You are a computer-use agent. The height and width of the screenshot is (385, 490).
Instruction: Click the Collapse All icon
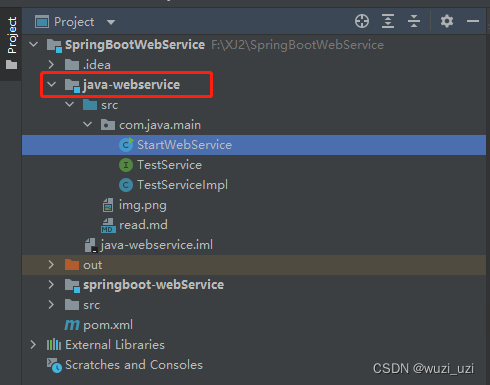click(x=414, y=21)
